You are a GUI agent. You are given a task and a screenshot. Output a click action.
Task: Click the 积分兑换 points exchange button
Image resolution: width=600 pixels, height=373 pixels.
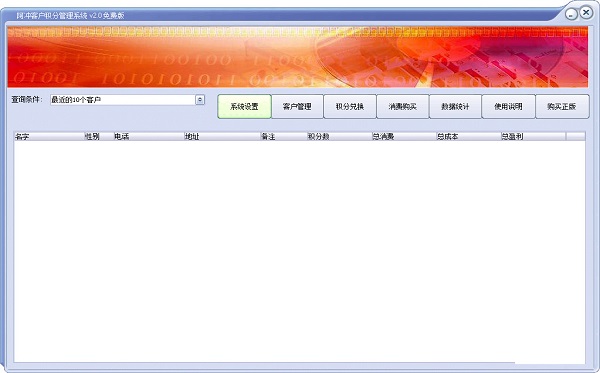[350, 107]
